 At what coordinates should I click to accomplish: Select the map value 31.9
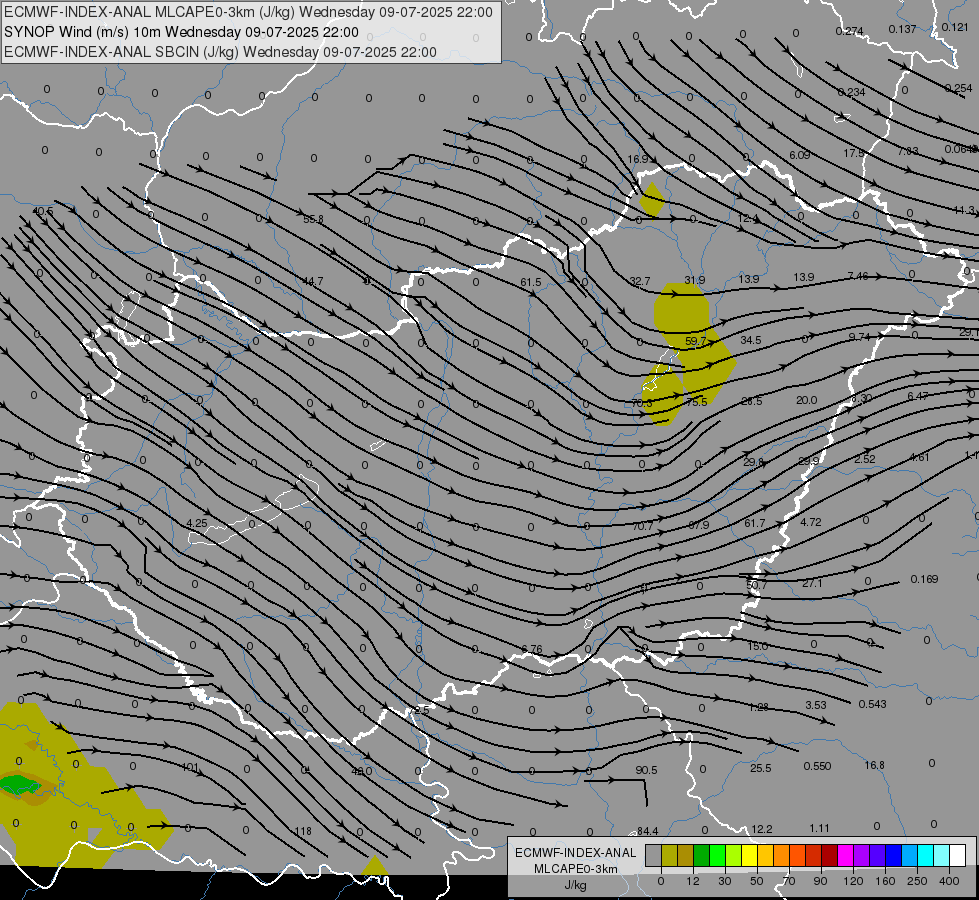(694, 280)
